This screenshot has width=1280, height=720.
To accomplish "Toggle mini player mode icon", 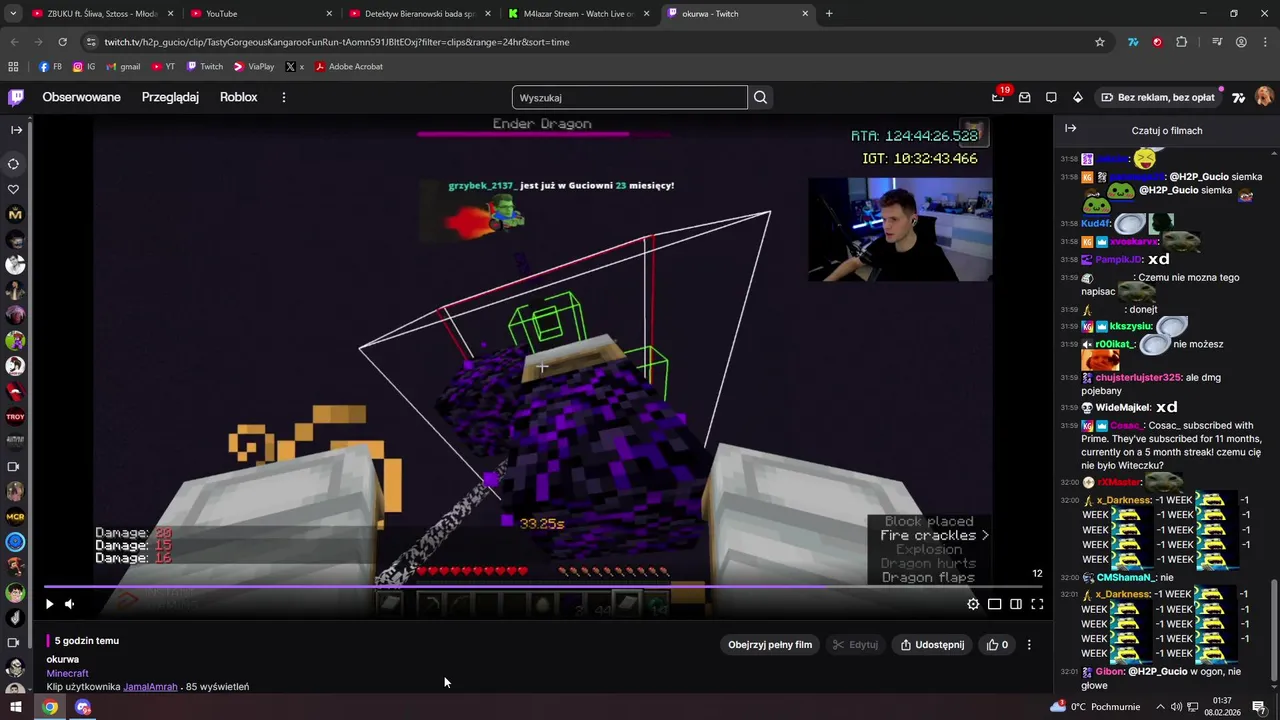I will click(995, 604).
